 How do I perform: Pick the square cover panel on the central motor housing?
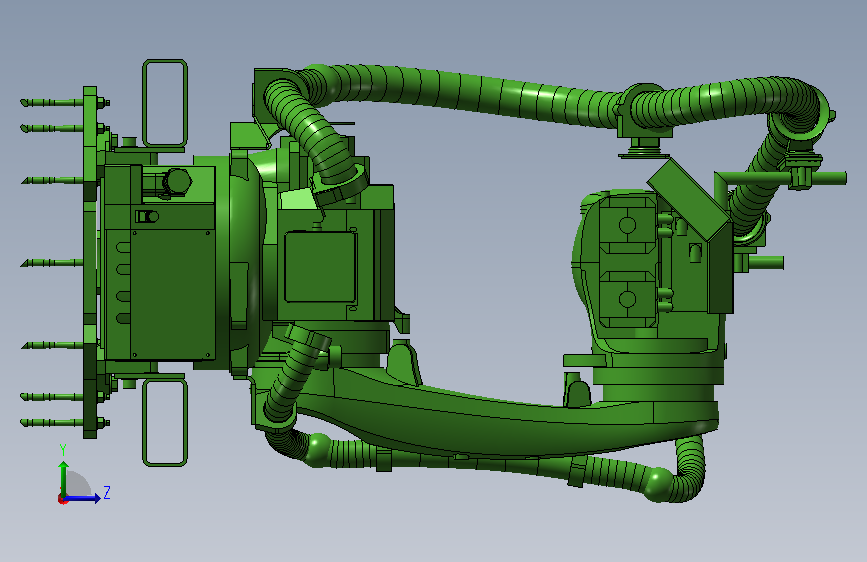(x=320, y=267)
